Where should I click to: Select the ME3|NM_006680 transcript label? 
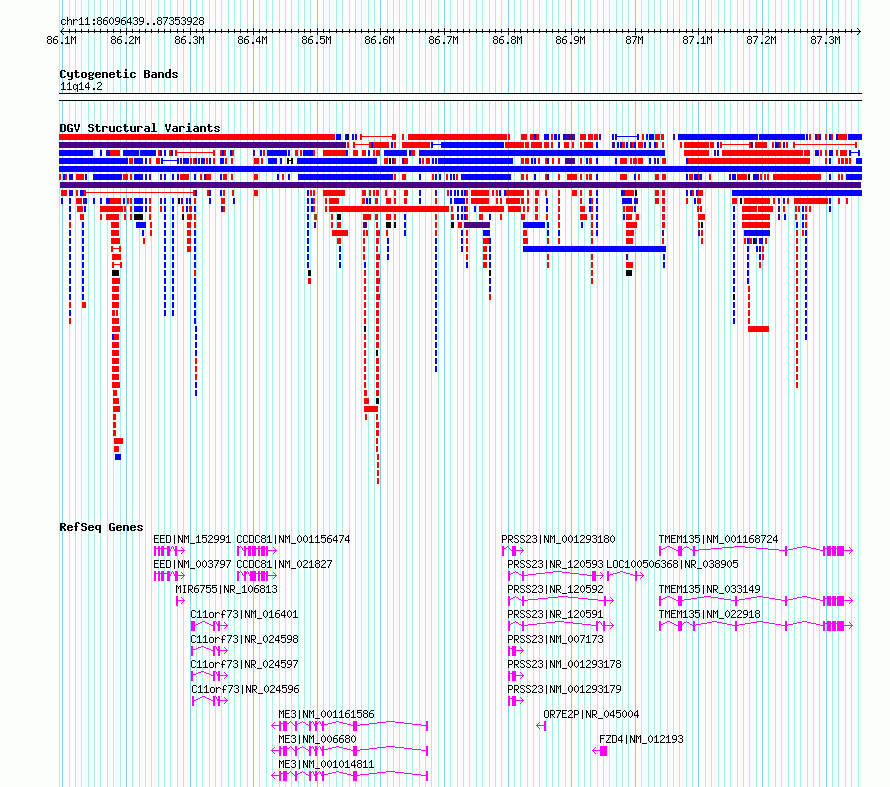click(x=317, y=739)
